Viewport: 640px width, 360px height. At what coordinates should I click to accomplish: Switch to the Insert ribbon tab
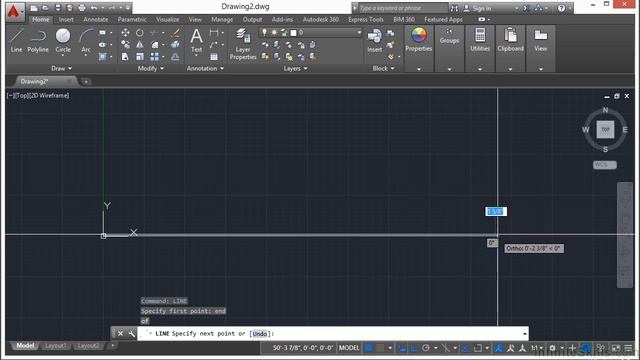pos(66,20)
